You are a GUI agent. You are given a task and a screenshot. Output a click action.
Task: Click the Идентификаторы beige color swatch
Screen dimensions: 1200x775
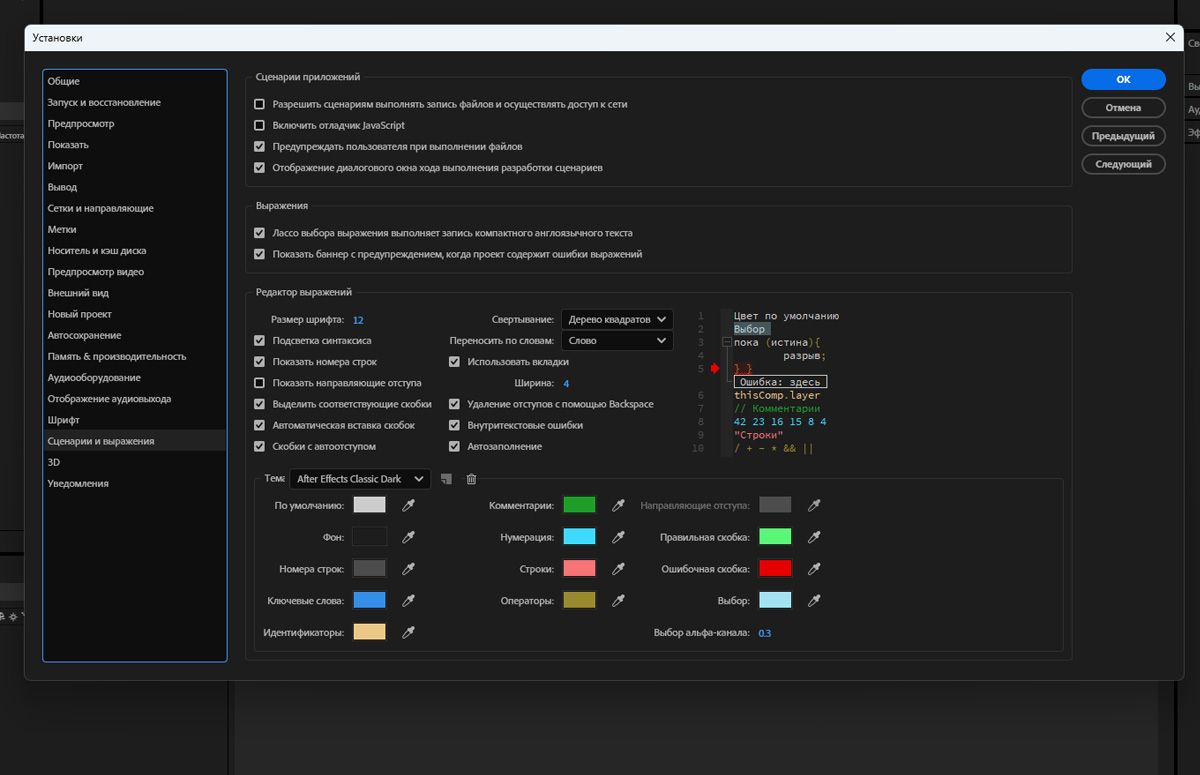pos(369,632)
